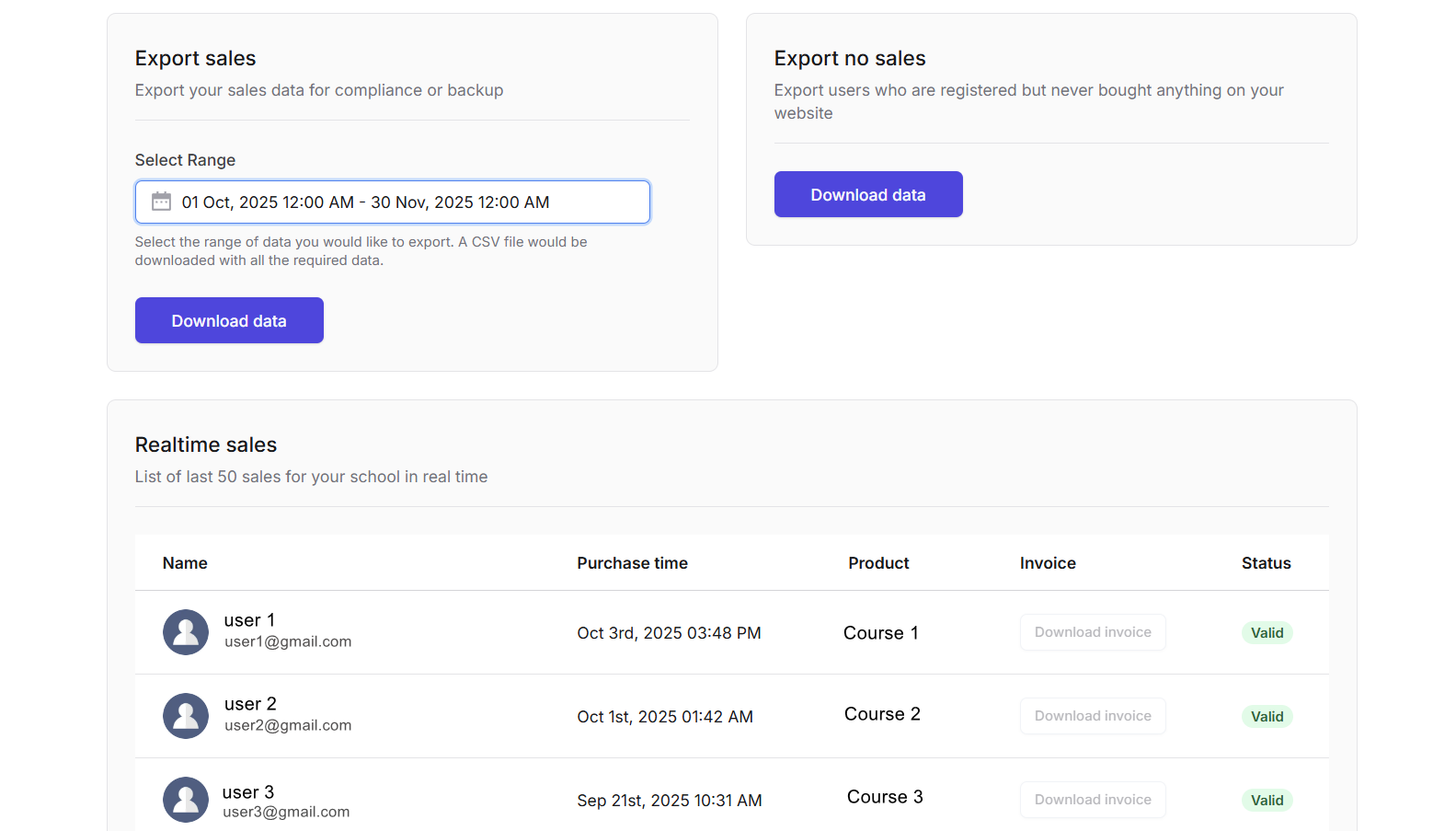The width and height of the screenshot is (1456, 831).
Task: Click user 1's avatar icon
Action: click(186, 632)
